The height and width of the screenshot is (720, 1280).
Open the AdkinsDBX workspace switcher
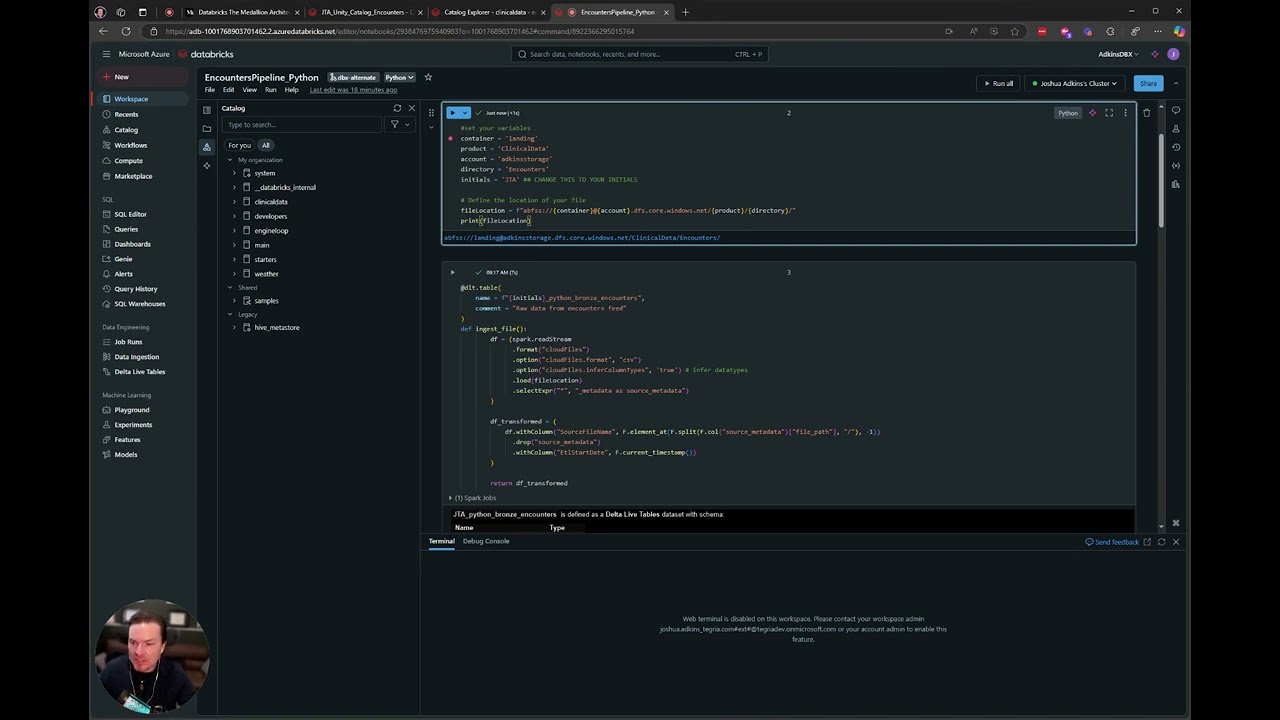1118,54
